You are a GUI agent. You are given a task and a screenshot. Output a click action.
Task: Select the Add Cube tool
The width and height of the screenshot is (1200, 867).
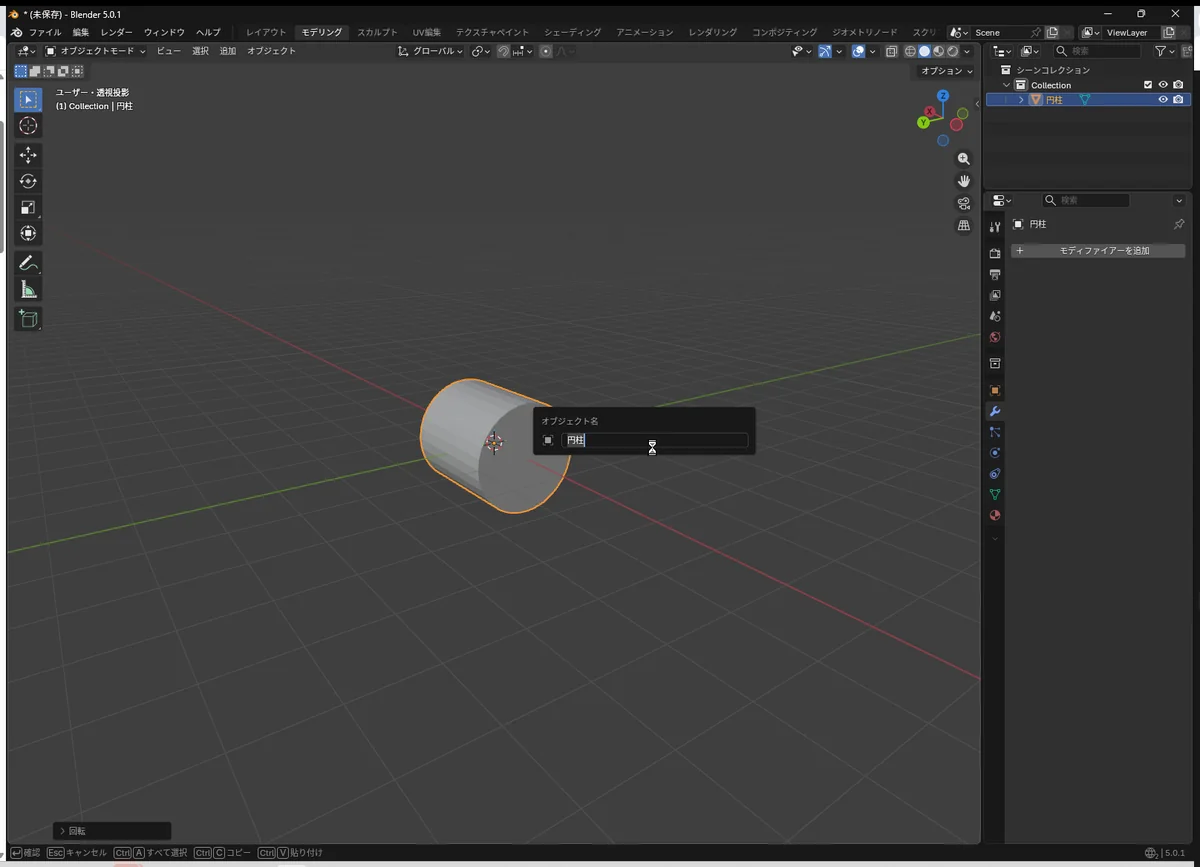tap(28, 319)
